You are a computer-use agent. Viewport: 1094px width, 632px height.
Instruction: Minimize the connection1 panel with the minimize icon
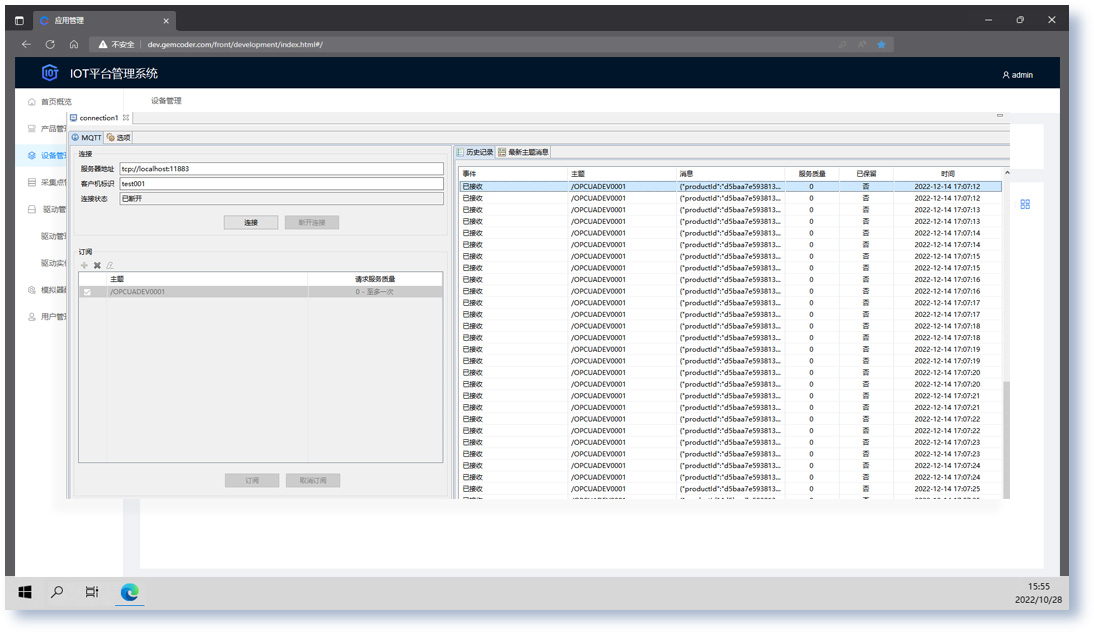coord(999,117)
